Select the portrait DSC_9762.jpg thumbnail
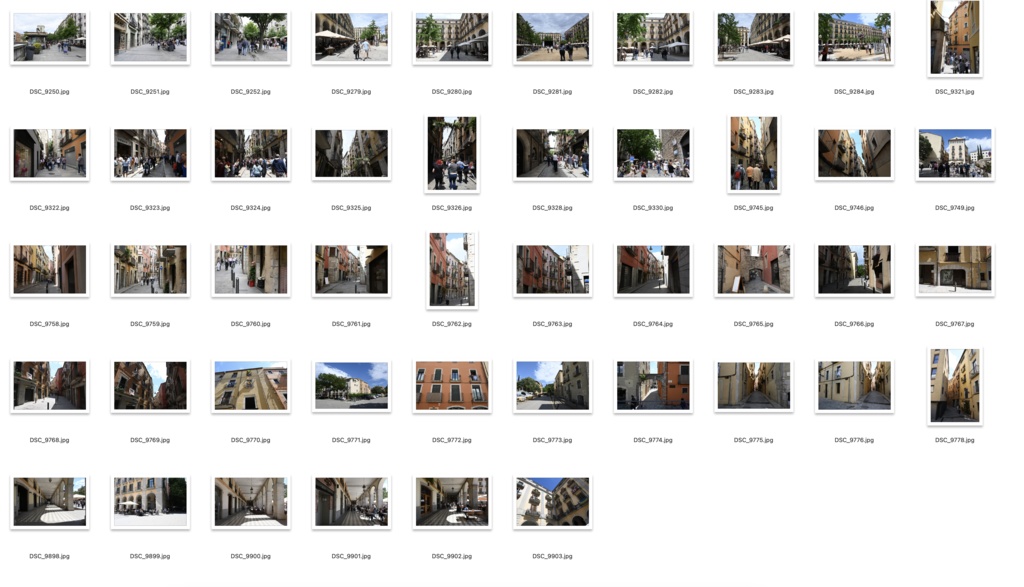Image resolution: width=1024 pixels, height=587 pixels. [x=452, y=270]
